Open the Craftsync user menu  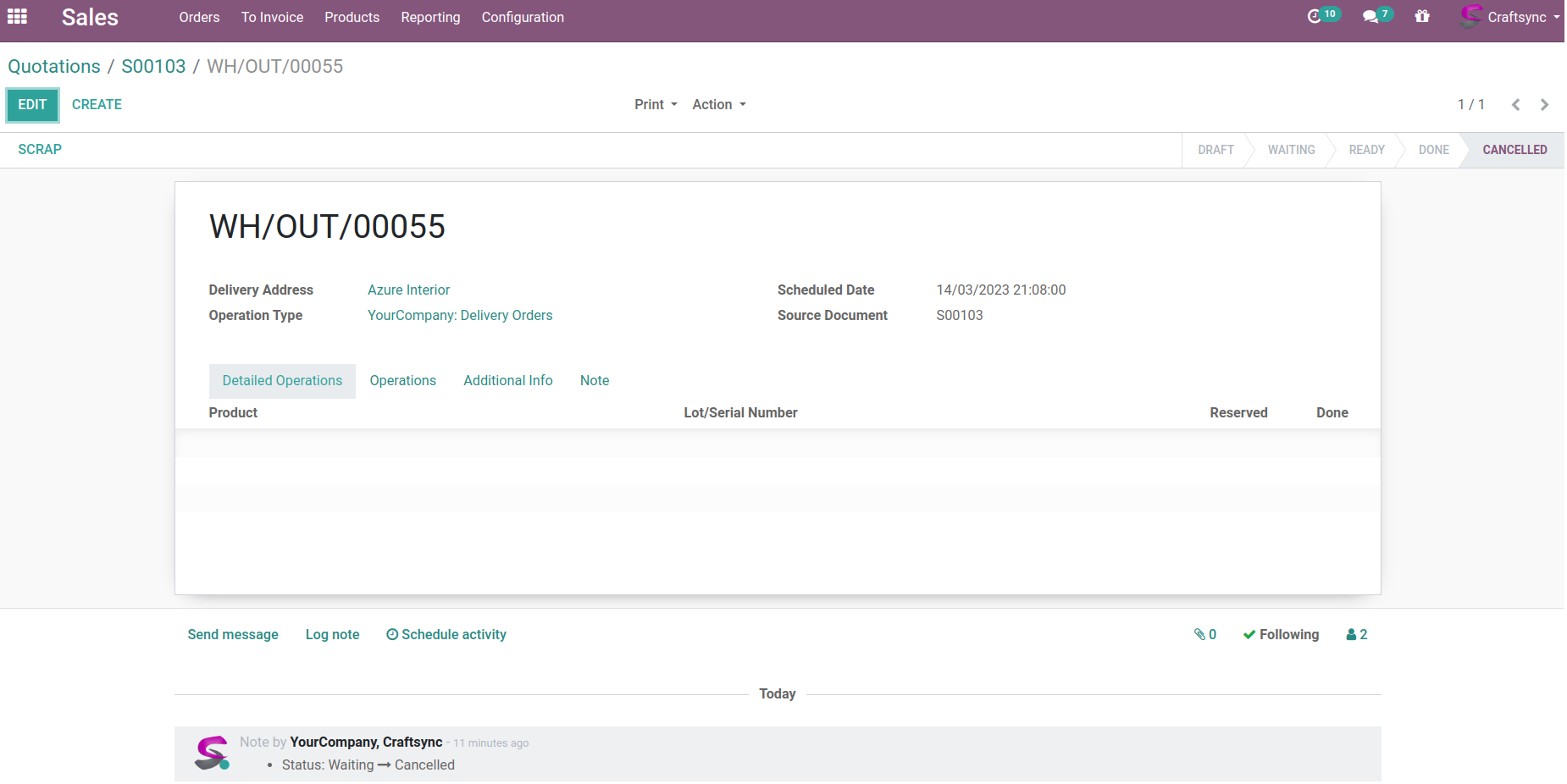tap(1510, 17)
